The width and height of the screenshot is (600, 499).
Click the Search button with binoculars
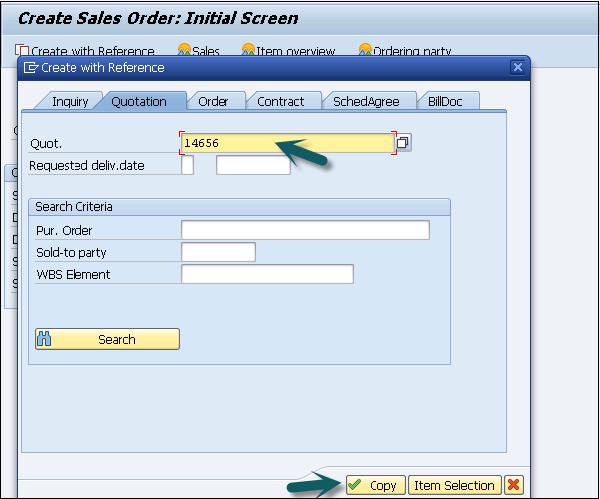107,339
